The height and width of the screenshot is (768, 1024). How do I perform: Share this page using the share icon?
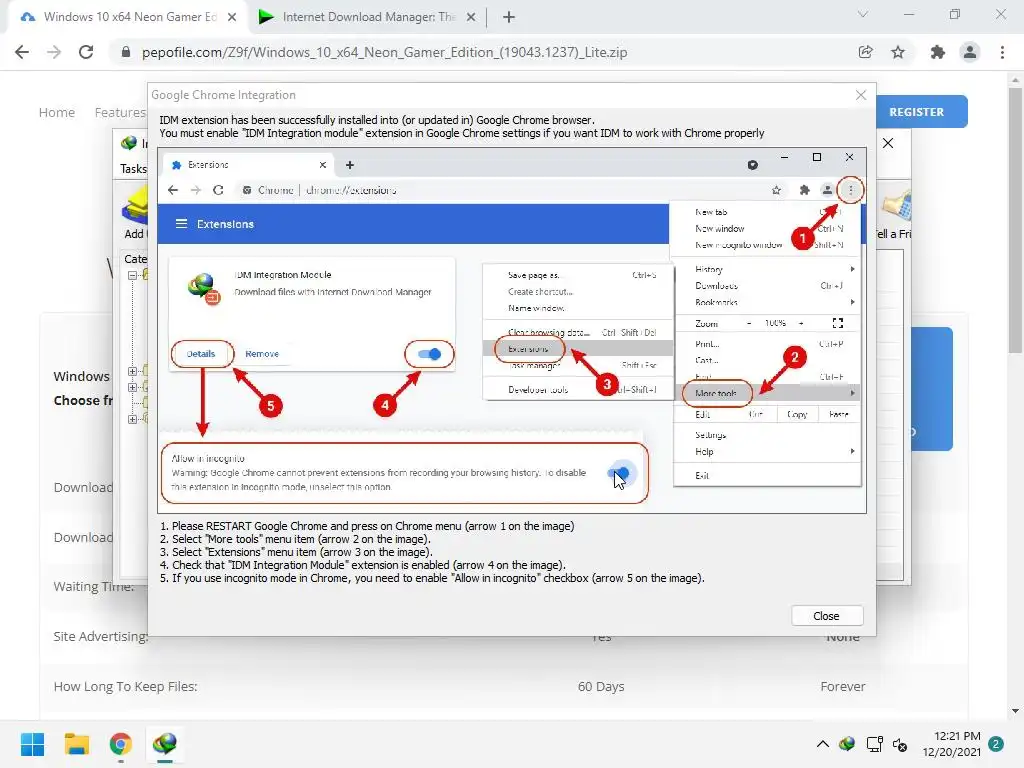(x=865, y=52)
